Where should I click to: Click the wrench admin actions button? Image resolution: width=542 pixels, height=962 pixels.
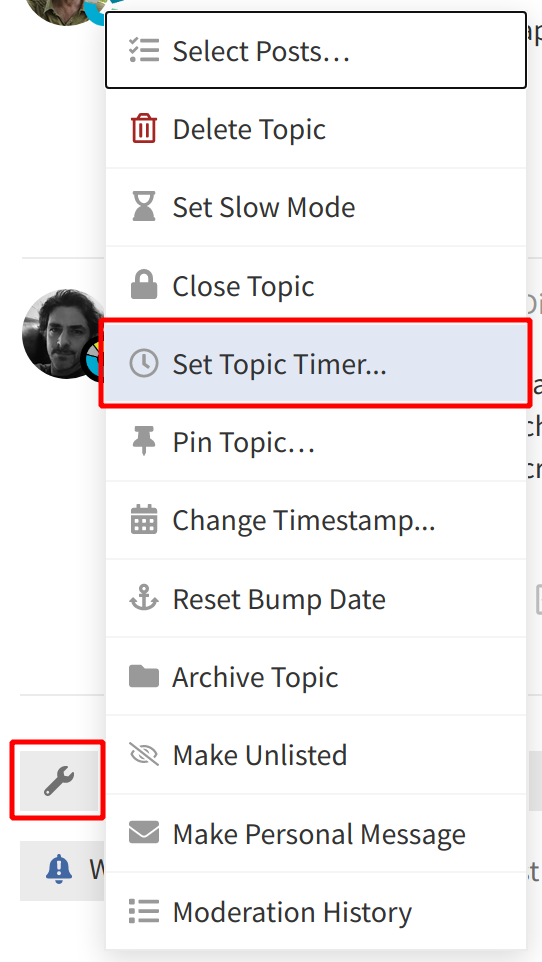59,781
